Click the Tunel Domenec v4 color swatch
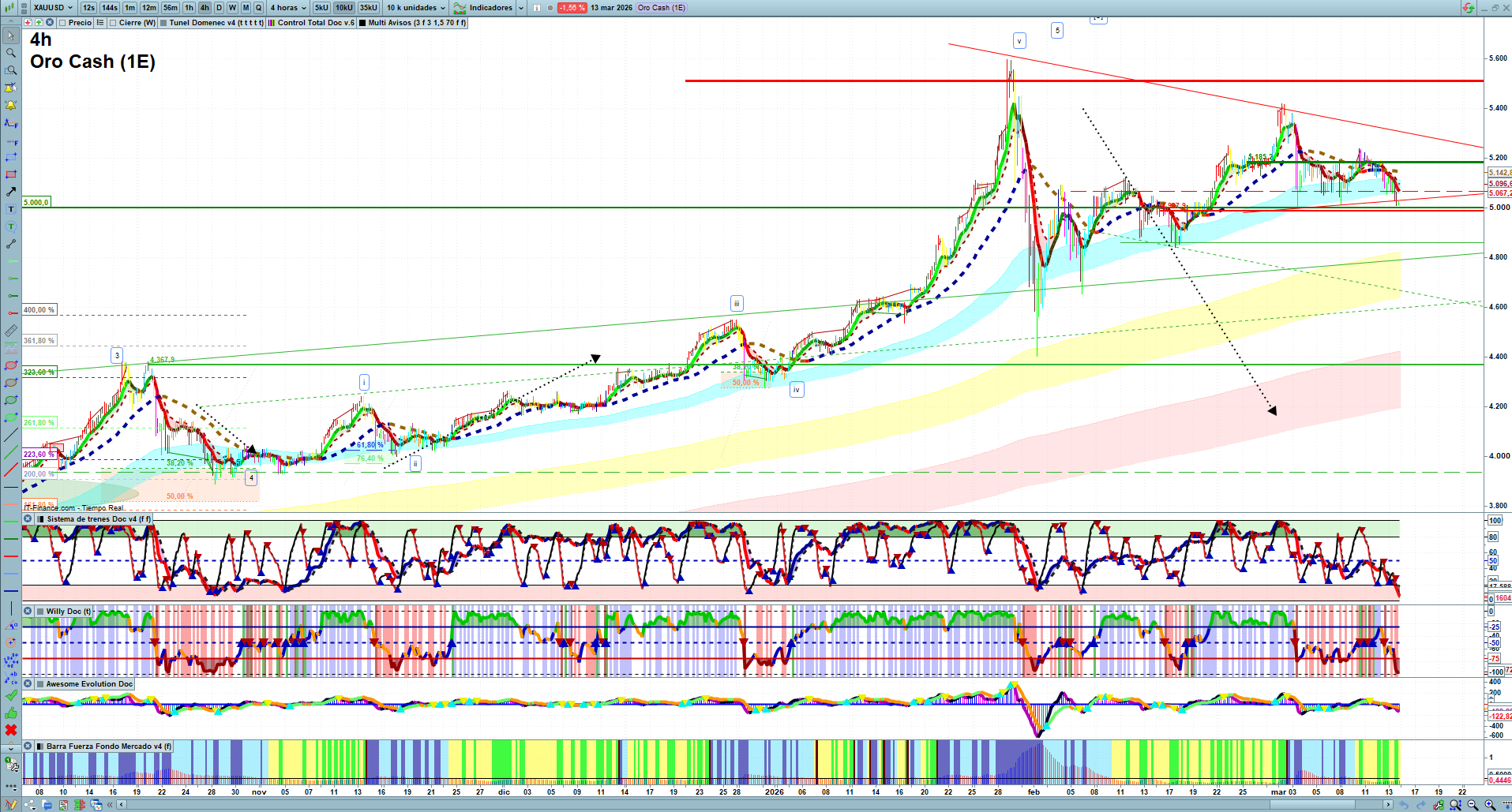The image size is (1512, 812). (163, 23)
